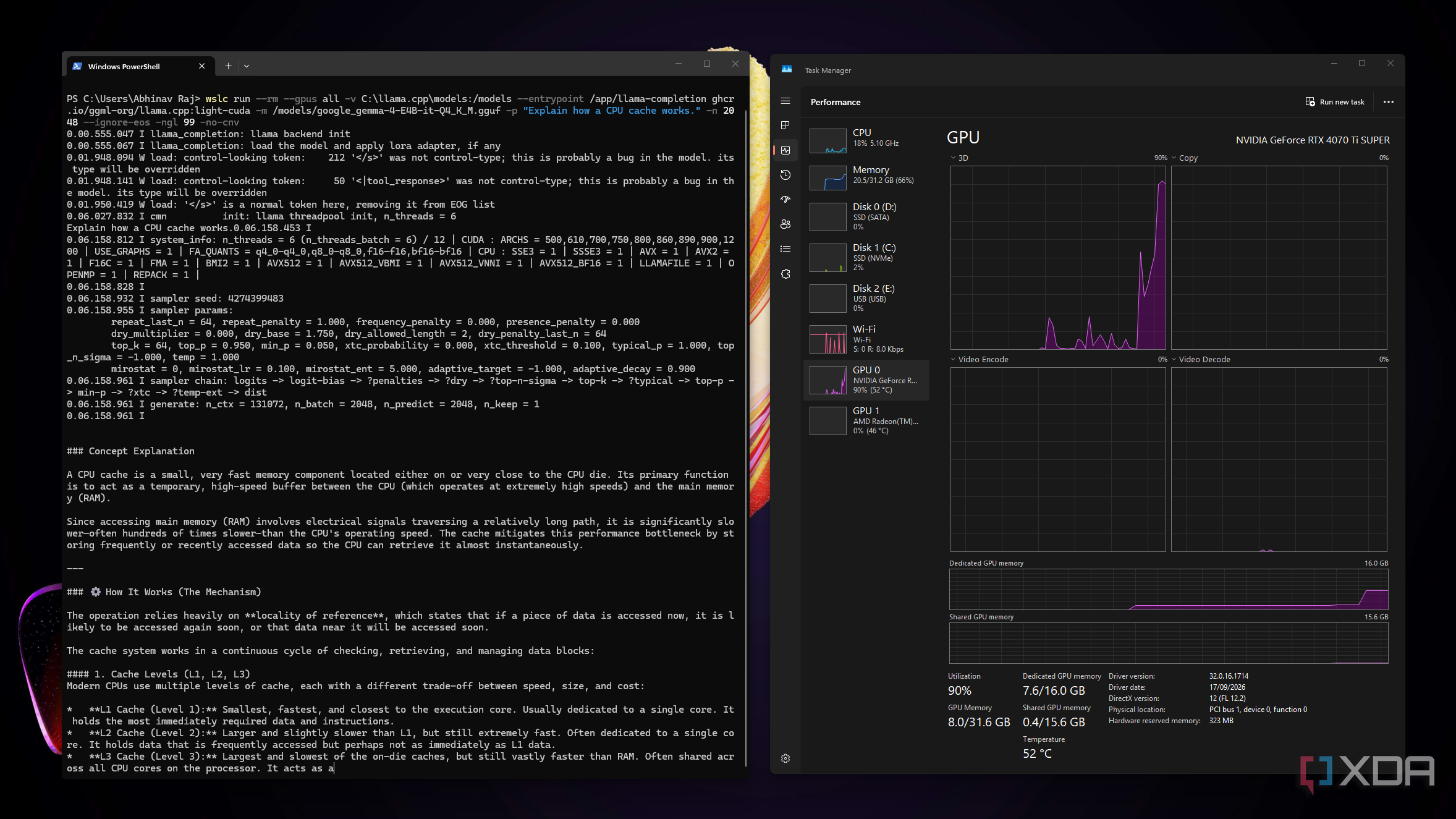Click the Run new task button
The width and height of the screenshot is (1456, 819).
tap(1334, 102)
